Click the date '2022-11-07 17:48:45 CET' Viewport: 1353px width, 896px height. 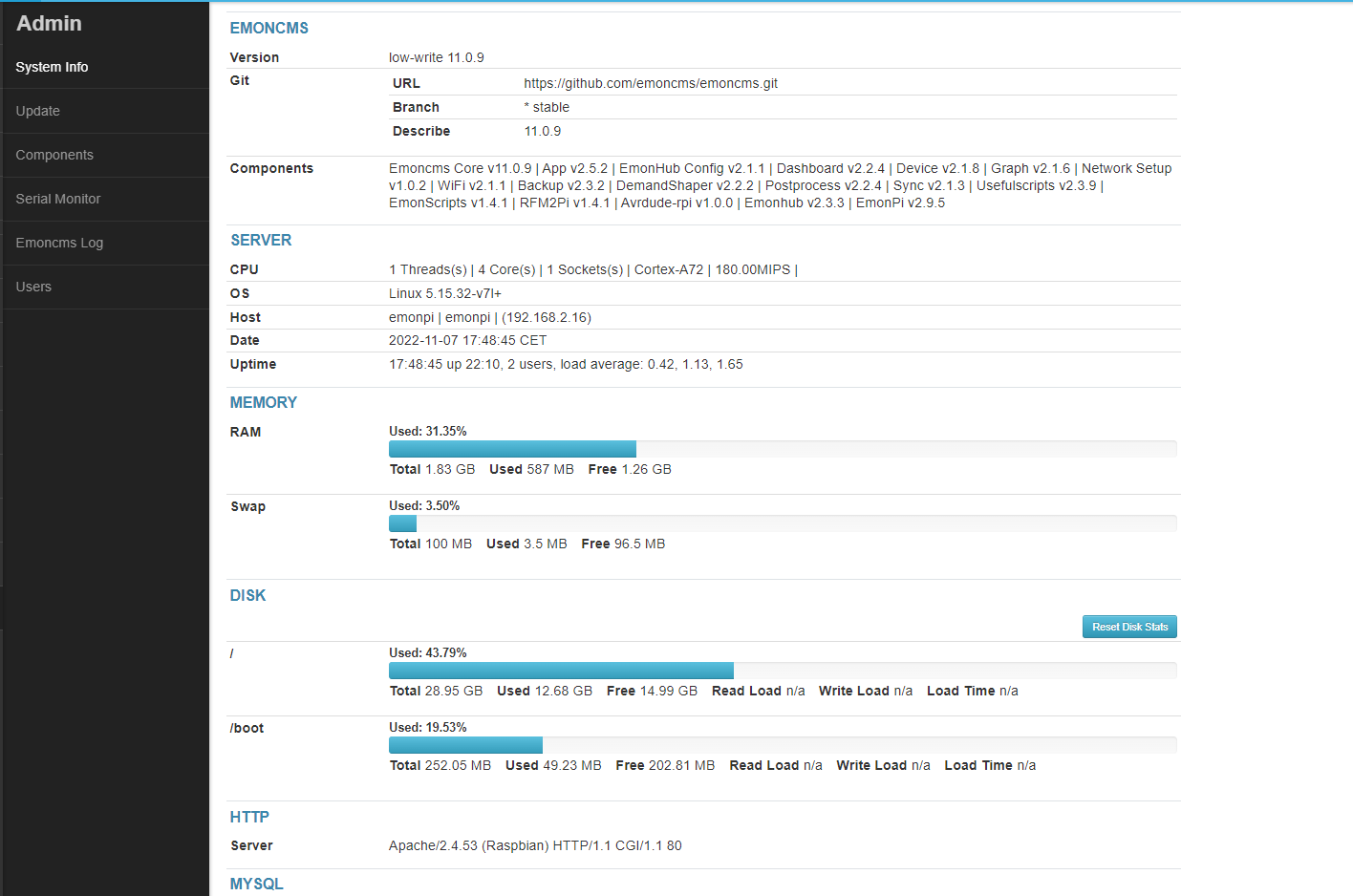point(468,340)
